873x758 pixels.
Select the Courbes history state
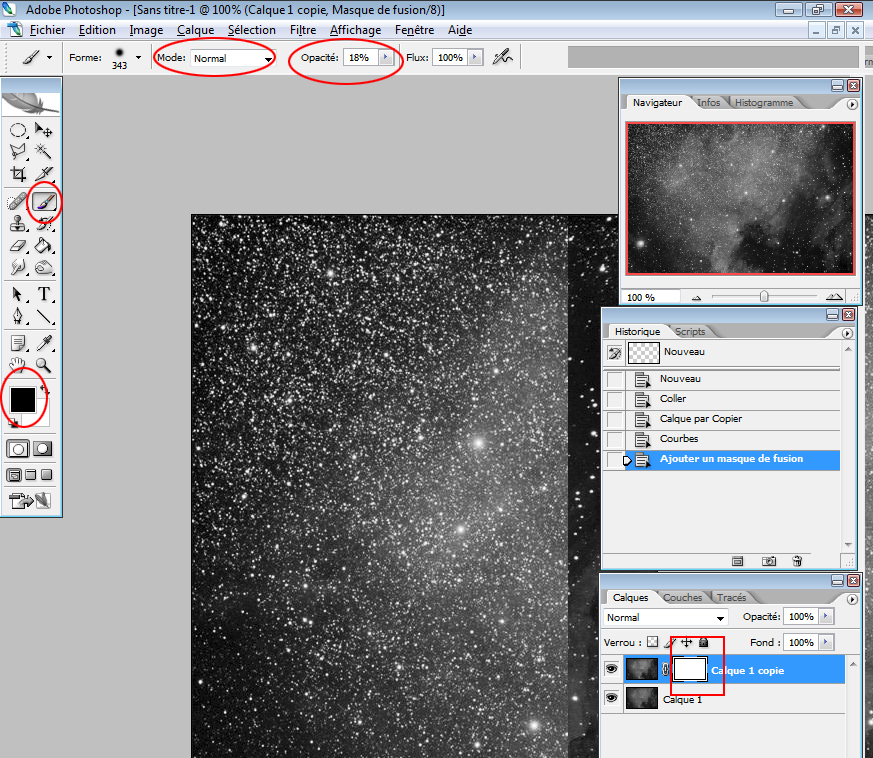tap(722, 439)
